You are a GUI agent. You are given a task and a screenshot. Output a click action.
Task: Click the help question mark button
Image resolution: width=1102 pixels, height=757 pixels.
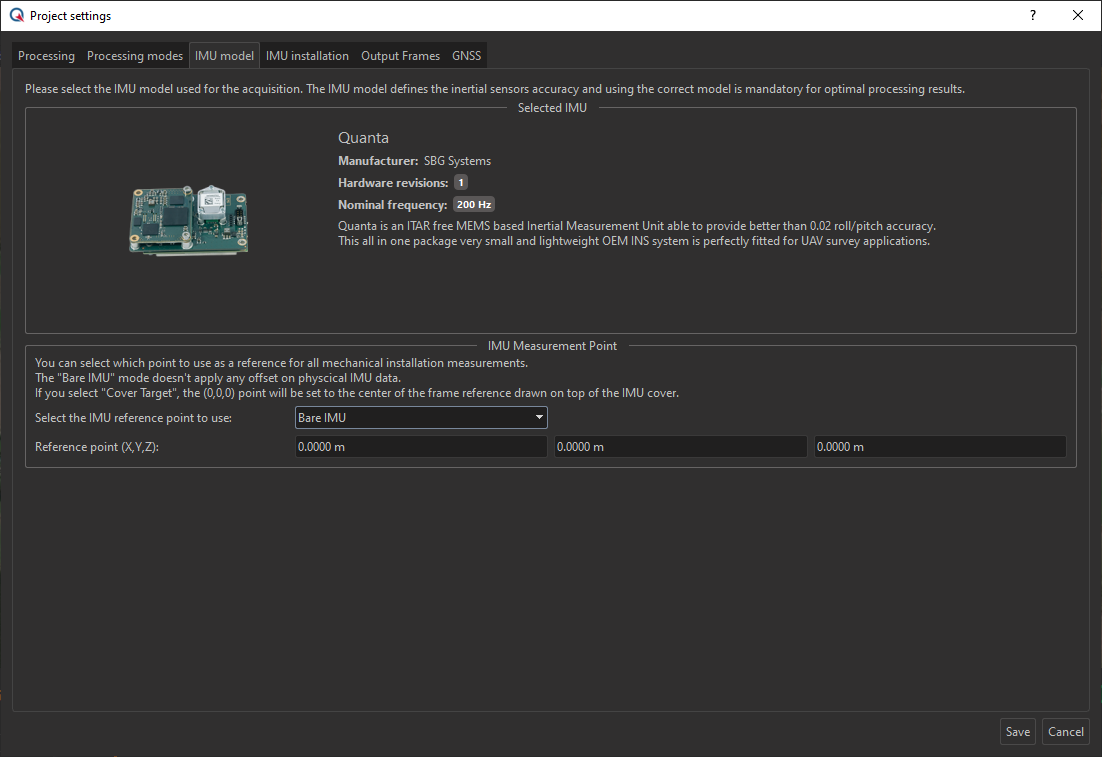tap(1032, 15)
